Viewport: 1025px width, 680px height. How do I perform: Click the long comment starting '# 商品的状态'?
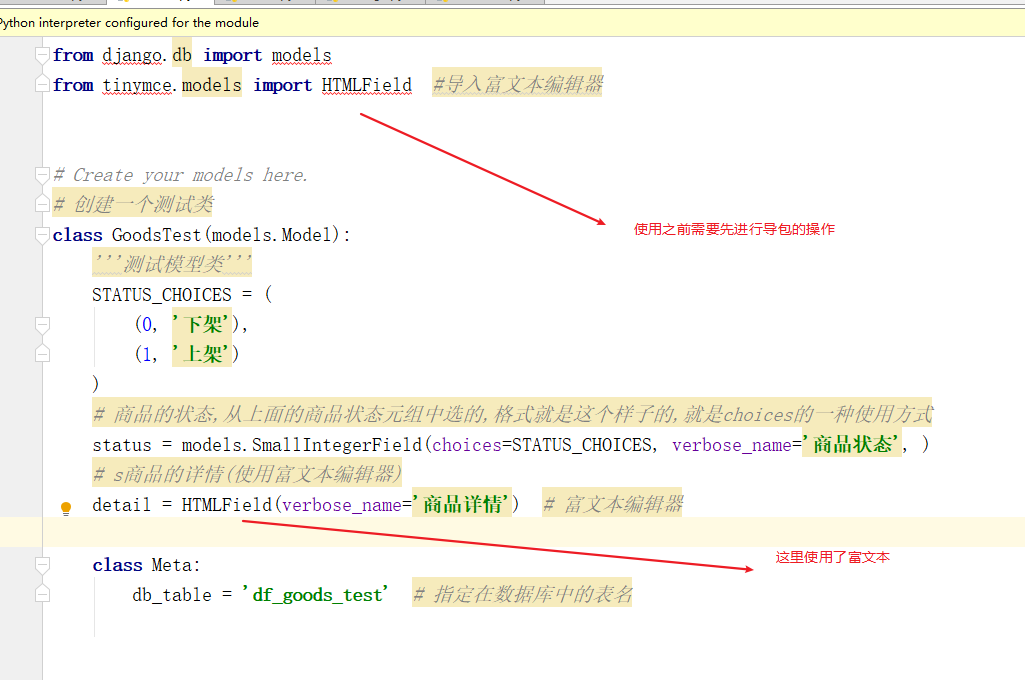(x=512, y=414)
